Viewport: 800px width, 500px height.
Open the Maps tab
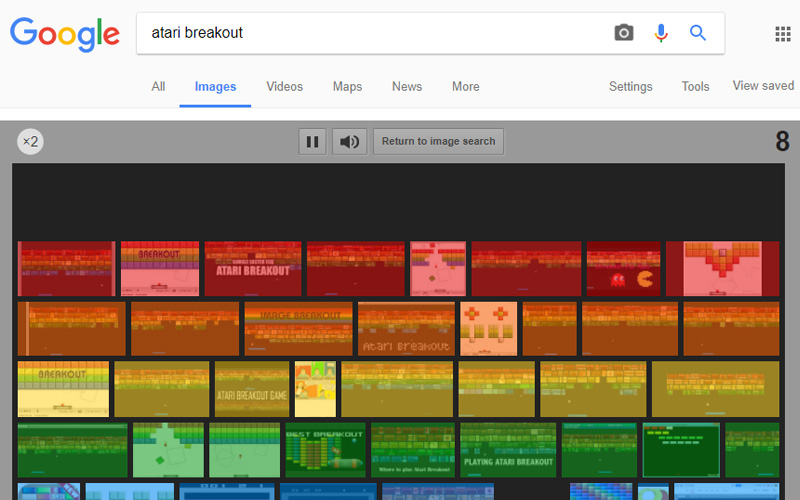click(347, 87)
